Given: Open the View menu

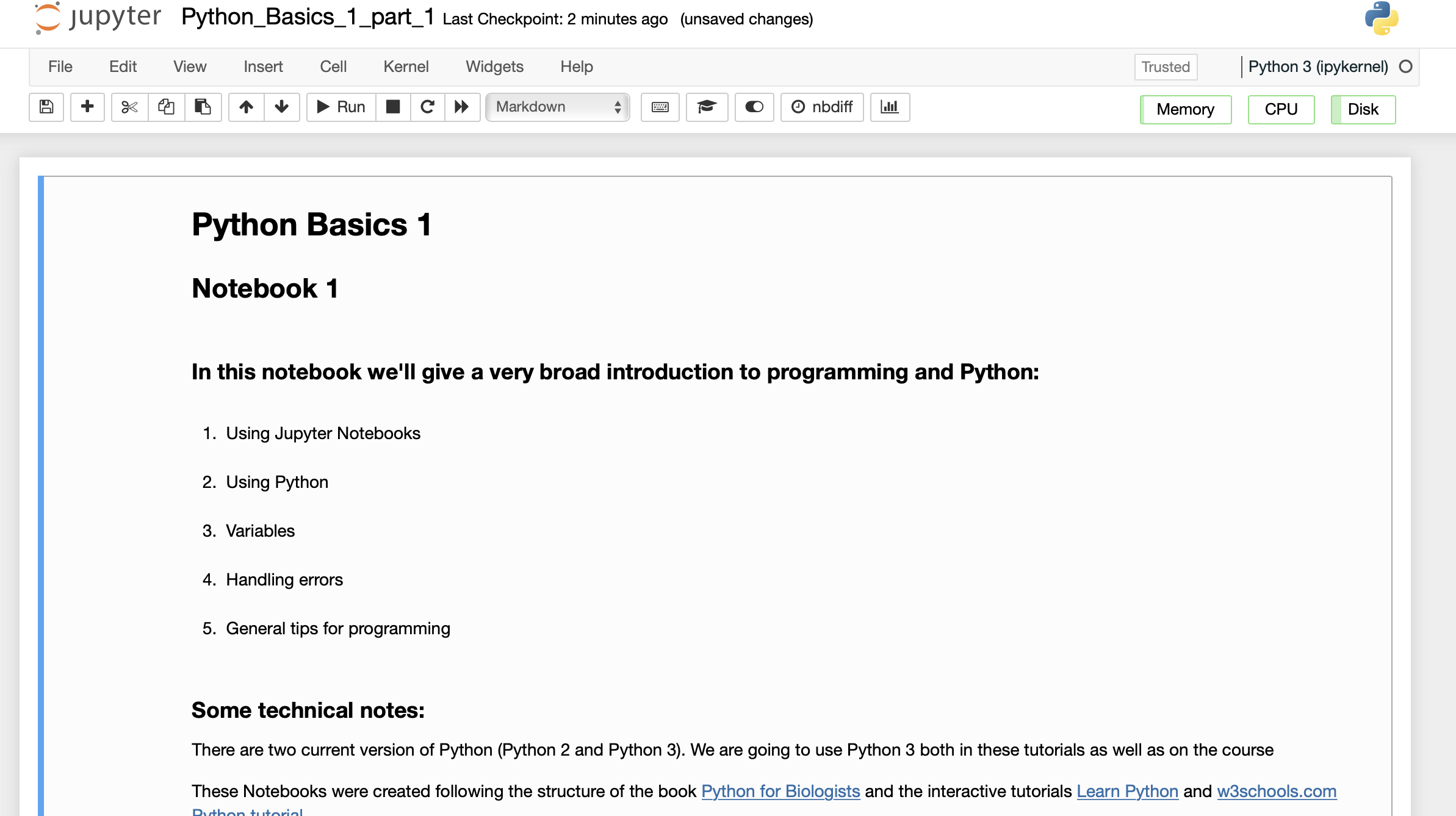Looking at the screenshot, I should [x=190, y=66].
